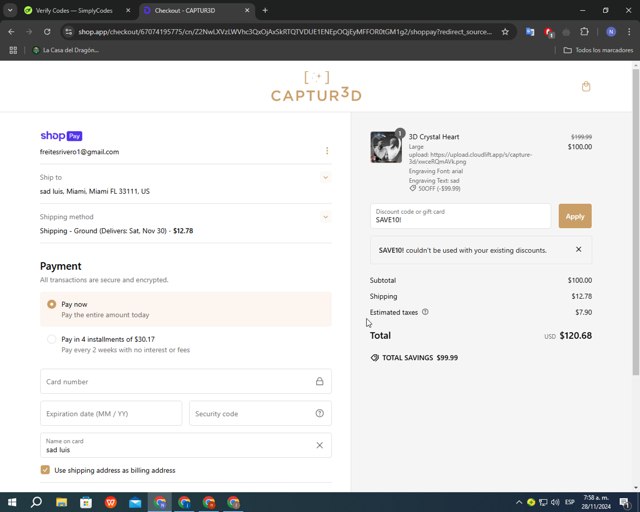Open the Mail app from the taskbar
Screen dimensions: 640x512
(135, 502)
